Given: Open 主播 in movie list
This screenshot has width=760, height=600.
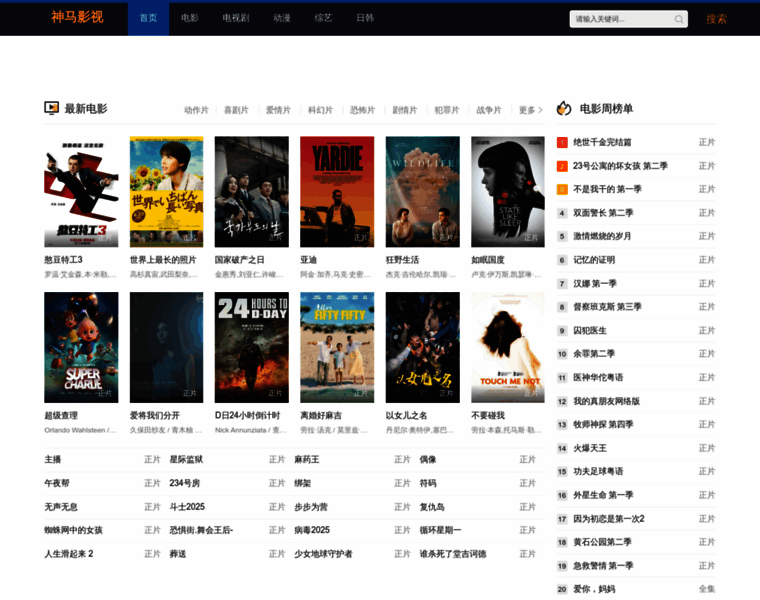Looking at the screenshot, I should (x=53, y=459).
